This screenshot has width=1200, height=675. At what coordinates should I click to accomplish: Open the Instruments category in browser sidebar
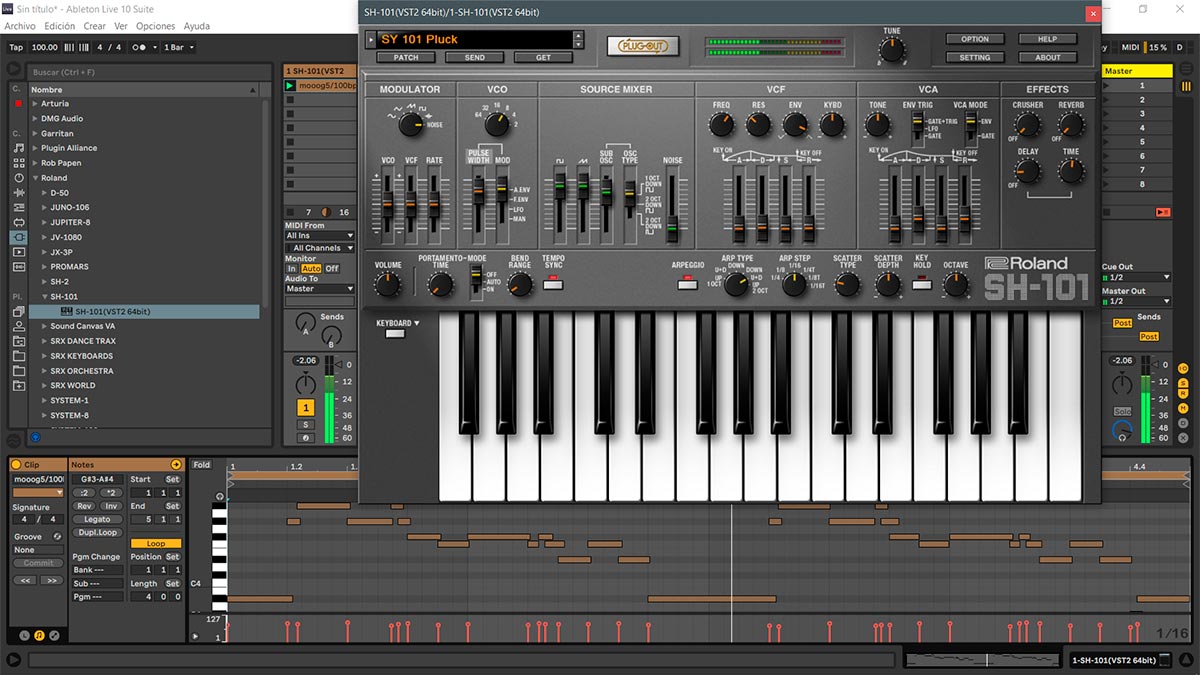pyautogui.click(x=18, y=177)
